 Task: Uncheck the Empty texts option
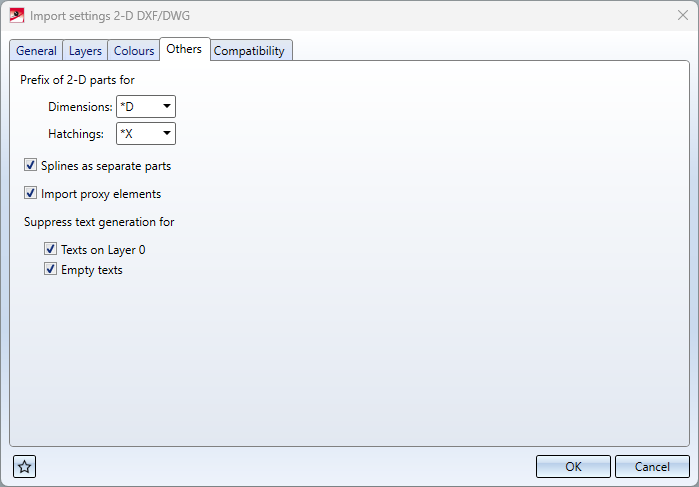pos(50,269)
